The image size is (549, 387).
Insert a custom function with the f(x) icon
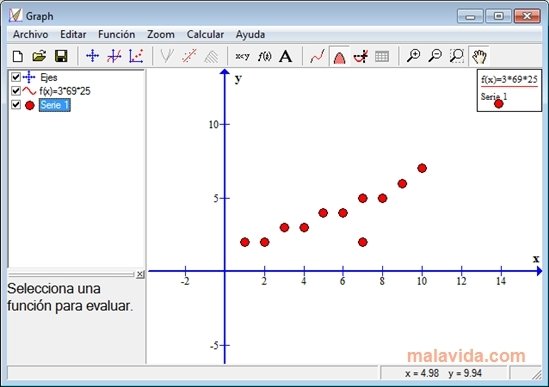(x=264, y=56)
